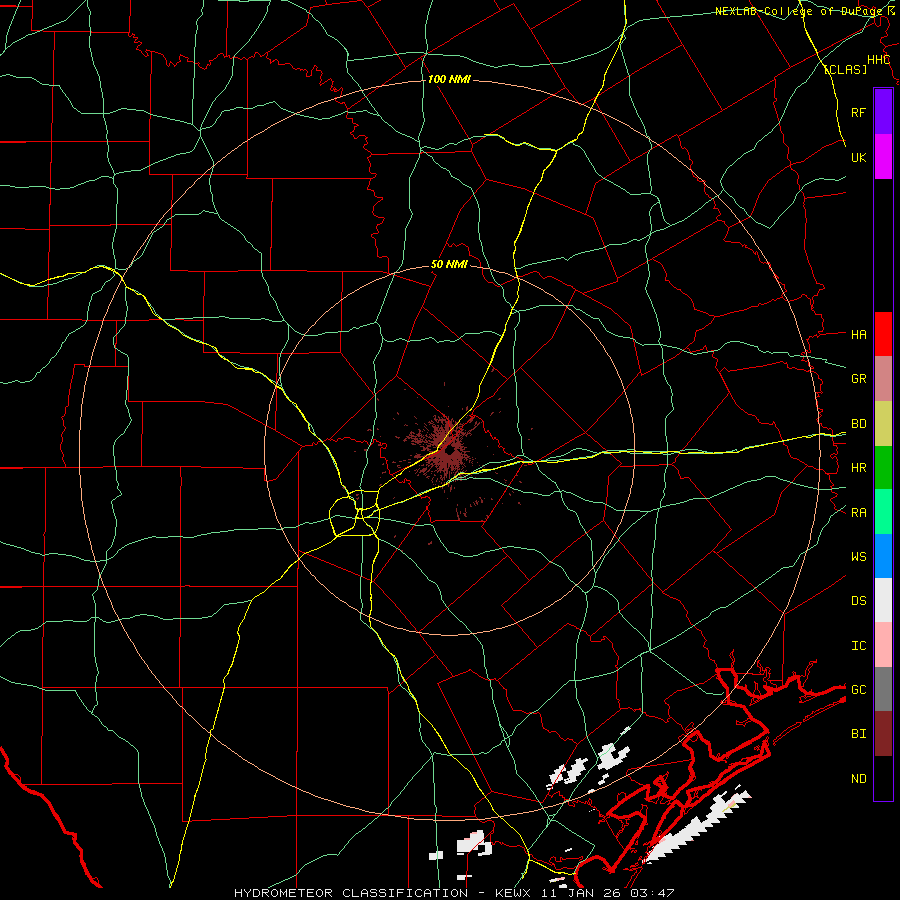Click the ND legend label
Image resolution: width=900 pixels, height=900 pixels.
pyautogui.click(x=858, y=778)
